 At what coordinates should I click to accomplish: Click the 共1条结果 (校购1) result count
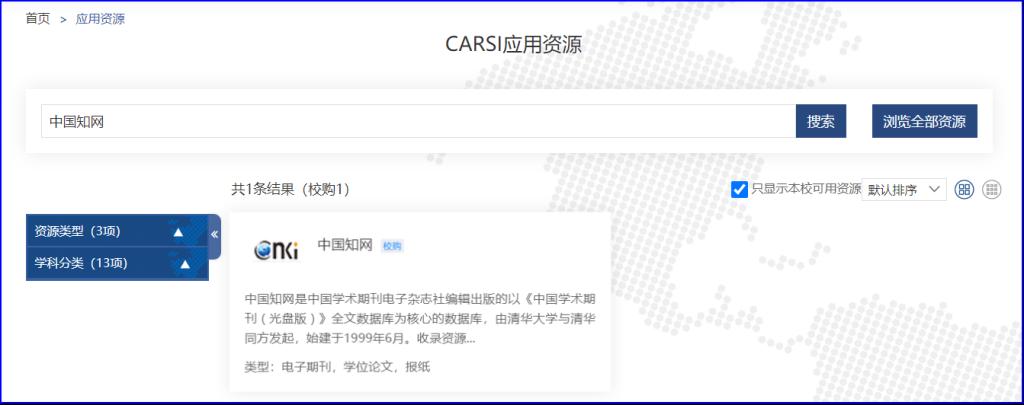point(290,189)
